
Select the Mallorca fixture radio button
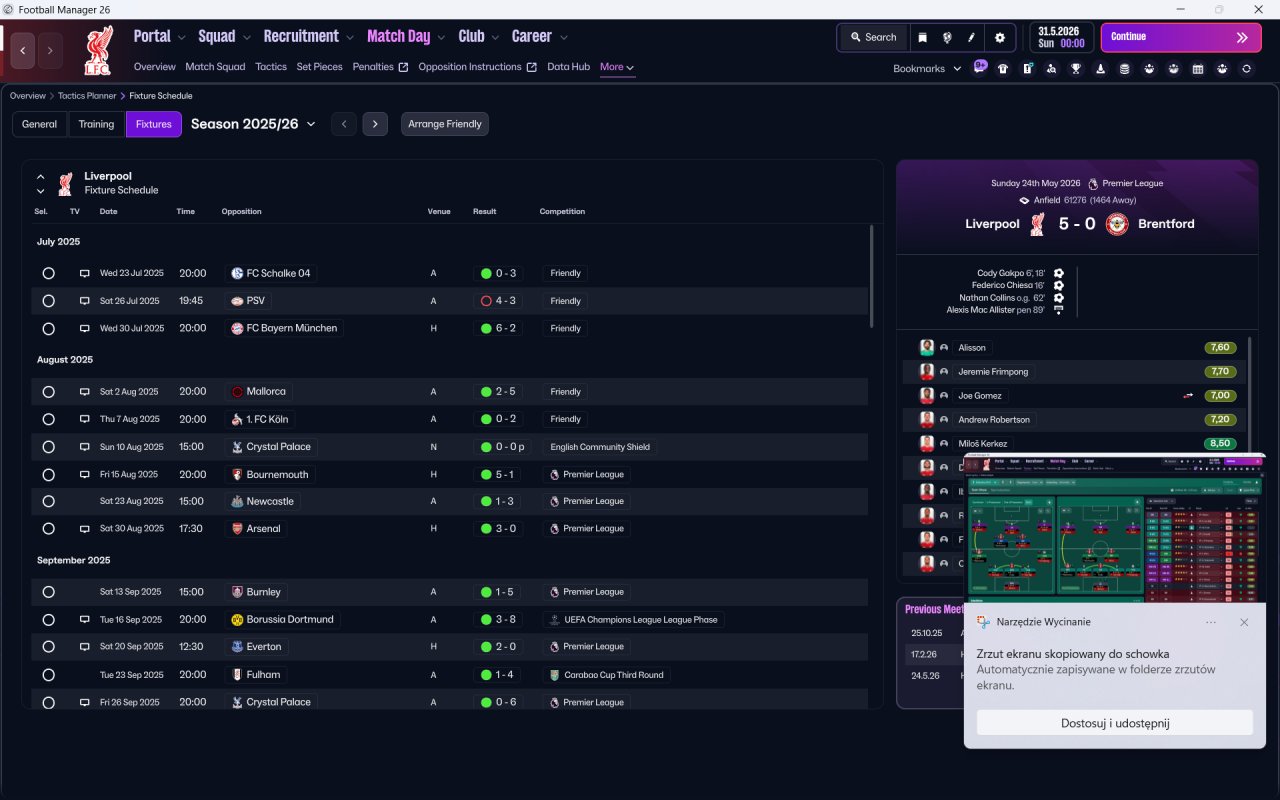(x=48, y=392)
